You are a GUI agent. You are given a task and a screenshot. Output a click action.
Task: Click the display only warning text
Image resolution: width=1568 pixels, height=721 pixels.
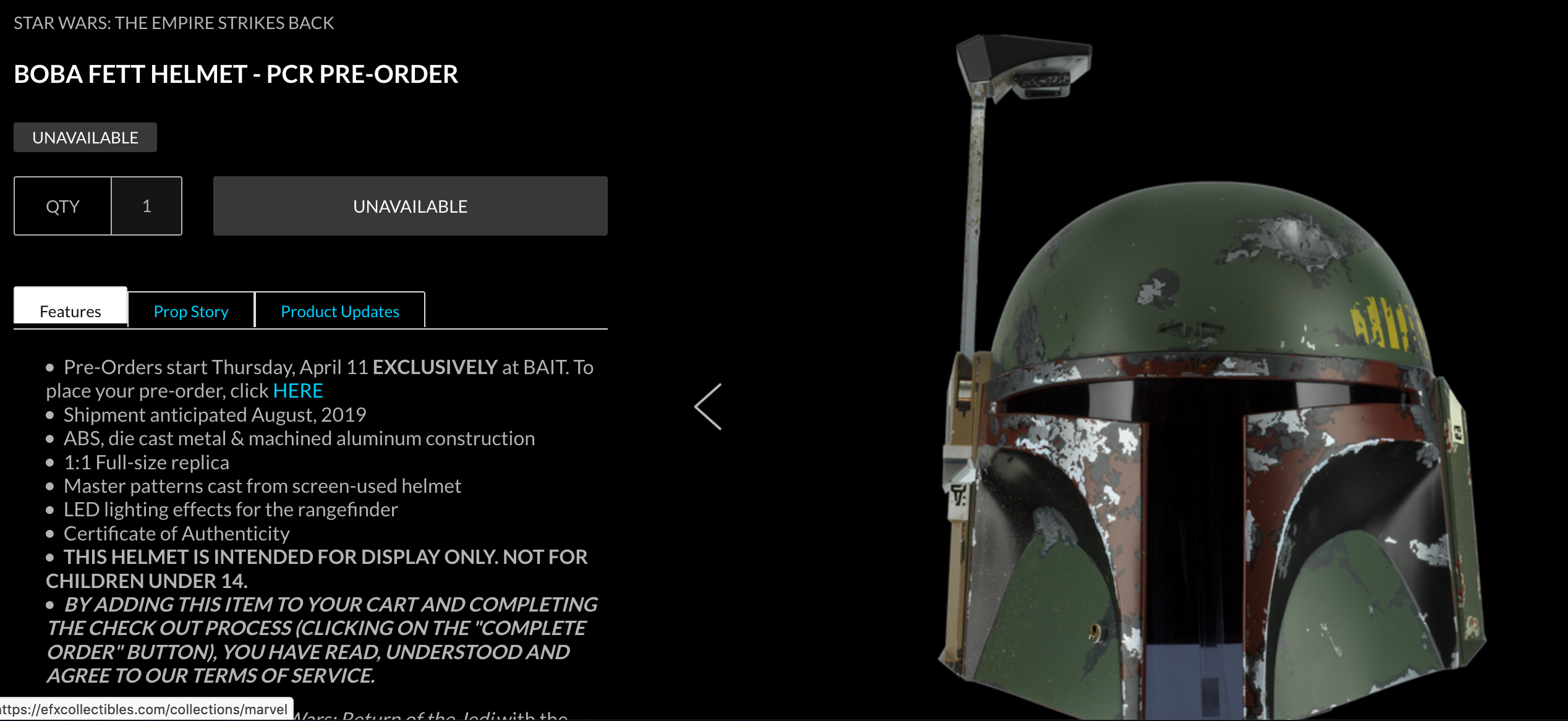317,569
